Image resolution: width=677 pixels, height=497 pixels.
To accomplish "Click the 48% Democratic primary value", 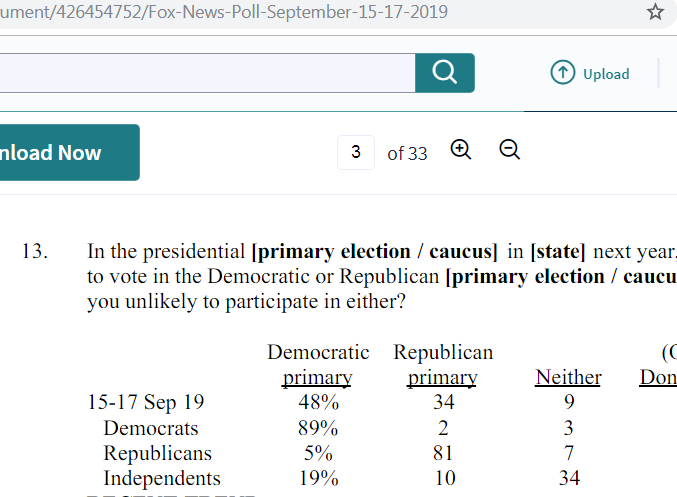I will (x=319, y=402).
